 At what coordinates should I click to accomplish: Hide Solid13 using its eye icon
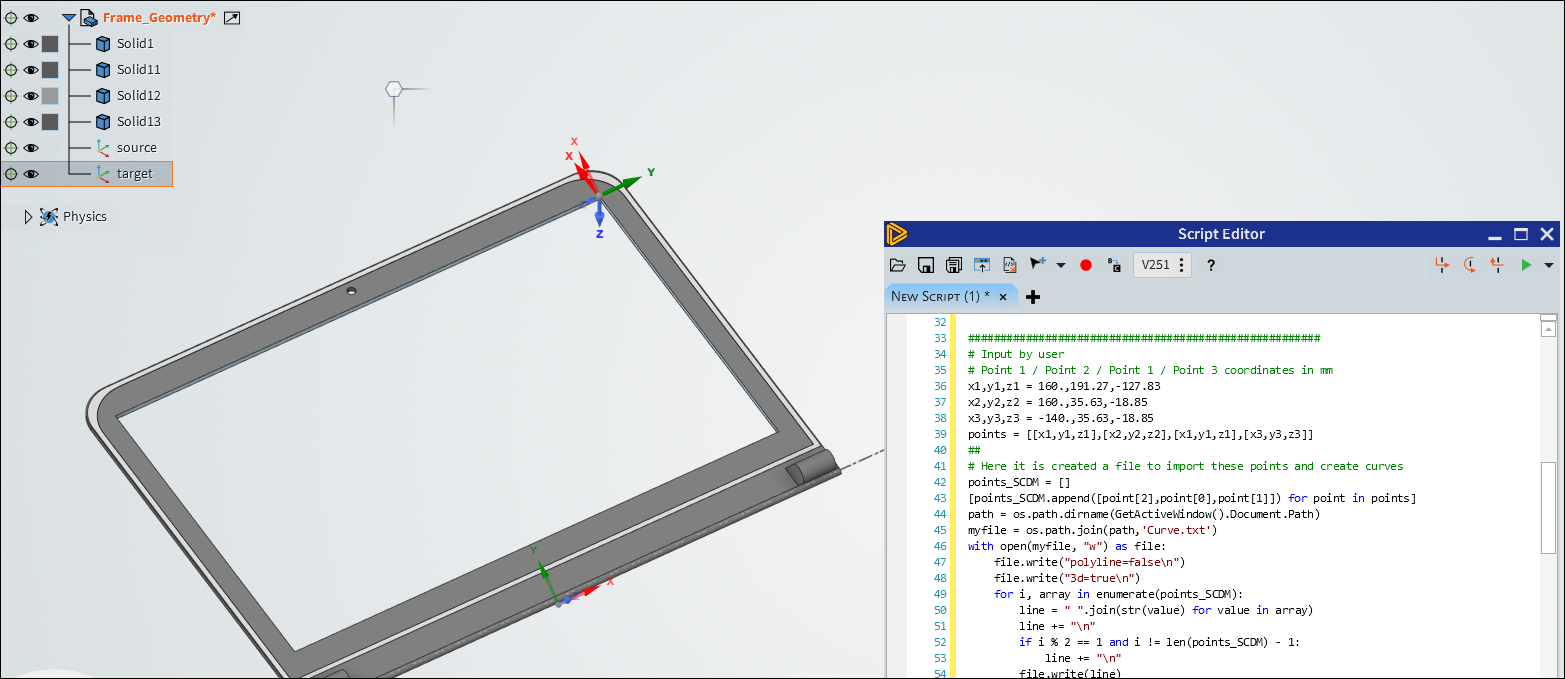point(31,122)
